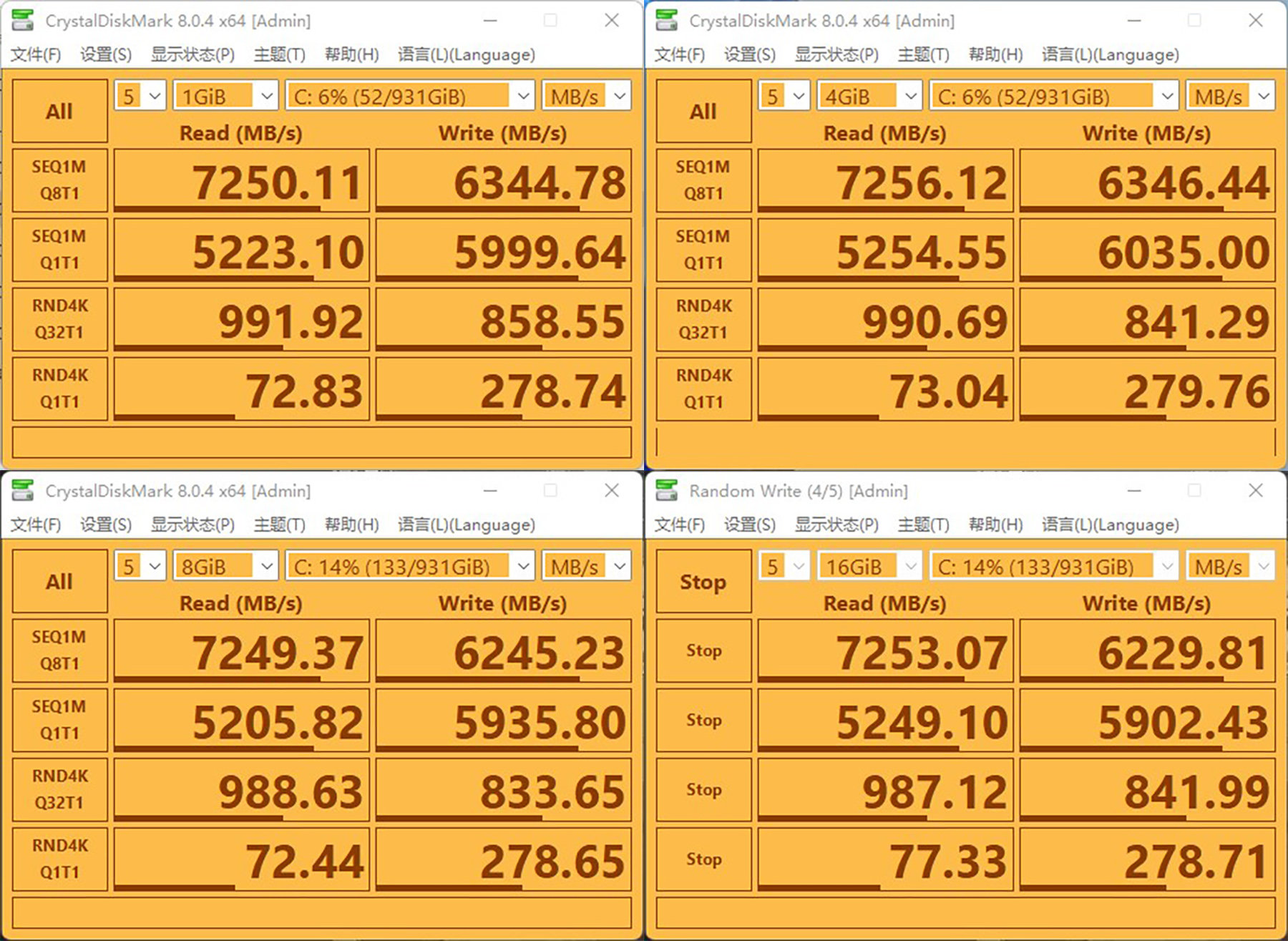Open 语言(L)(Language) menu in the 8GiB window
This screenshot has height=941, width=1288.
click(x=467, y=525)
